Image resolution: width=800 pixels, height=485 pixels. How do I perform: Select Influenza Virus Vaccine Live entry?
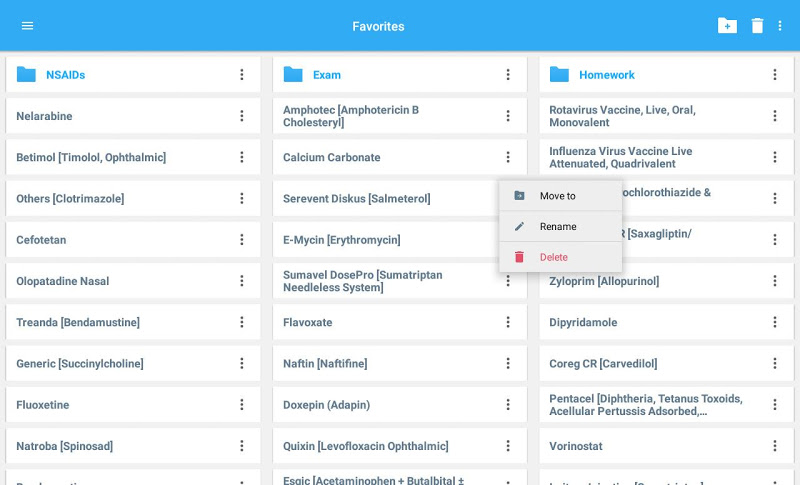666,158
